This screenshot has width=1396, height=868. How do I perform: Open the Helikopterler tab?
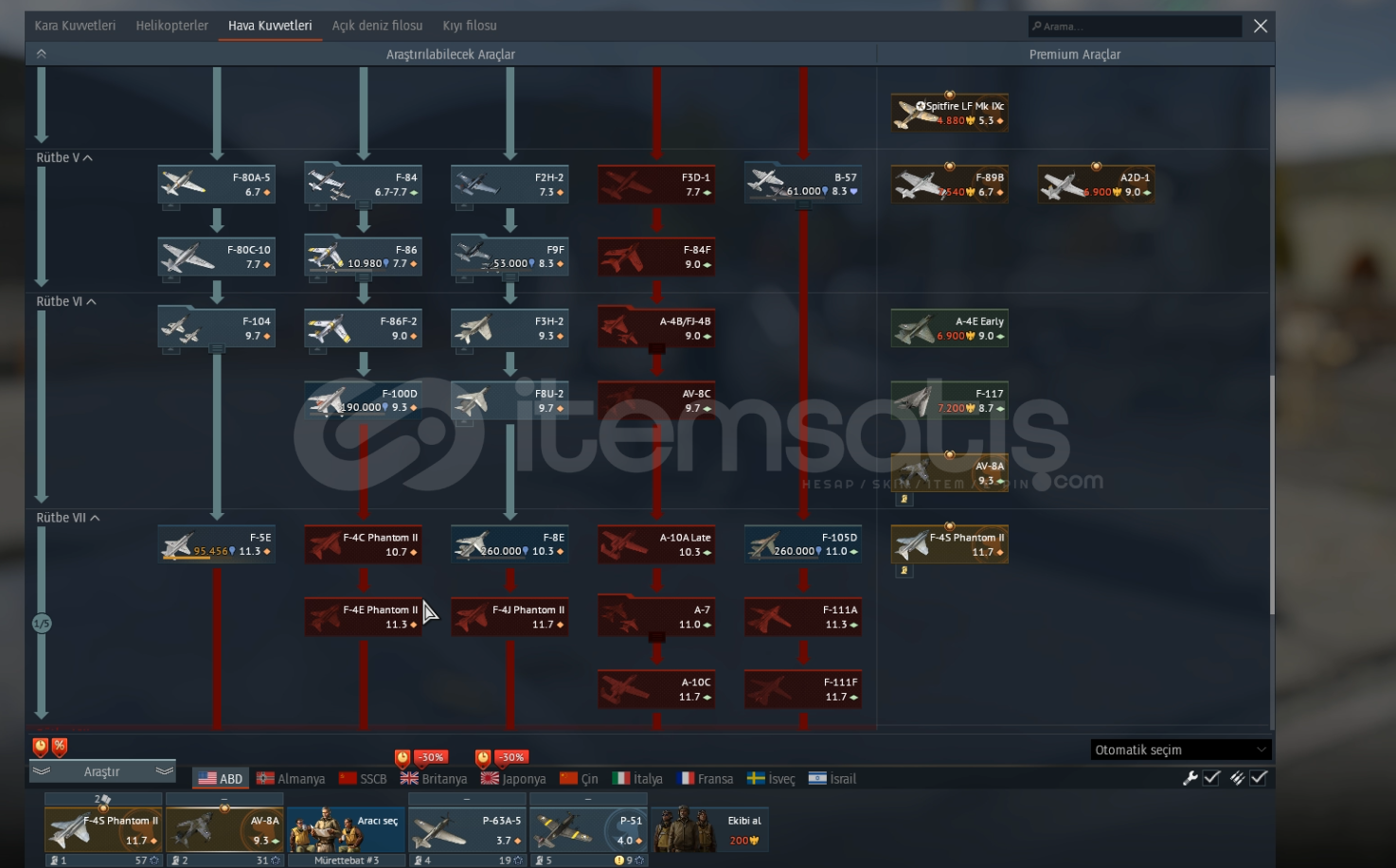point(171,26)
